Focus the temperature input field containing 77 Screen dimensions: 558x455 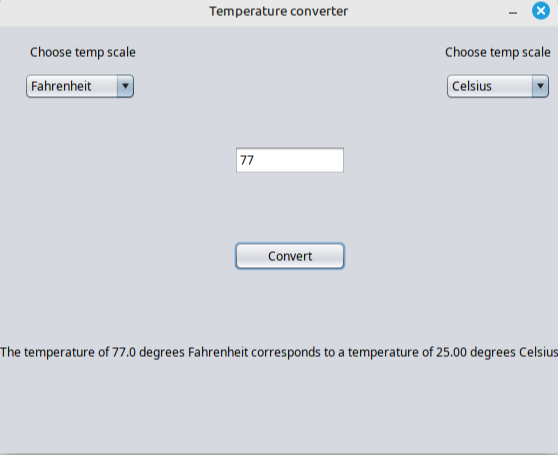290,160
